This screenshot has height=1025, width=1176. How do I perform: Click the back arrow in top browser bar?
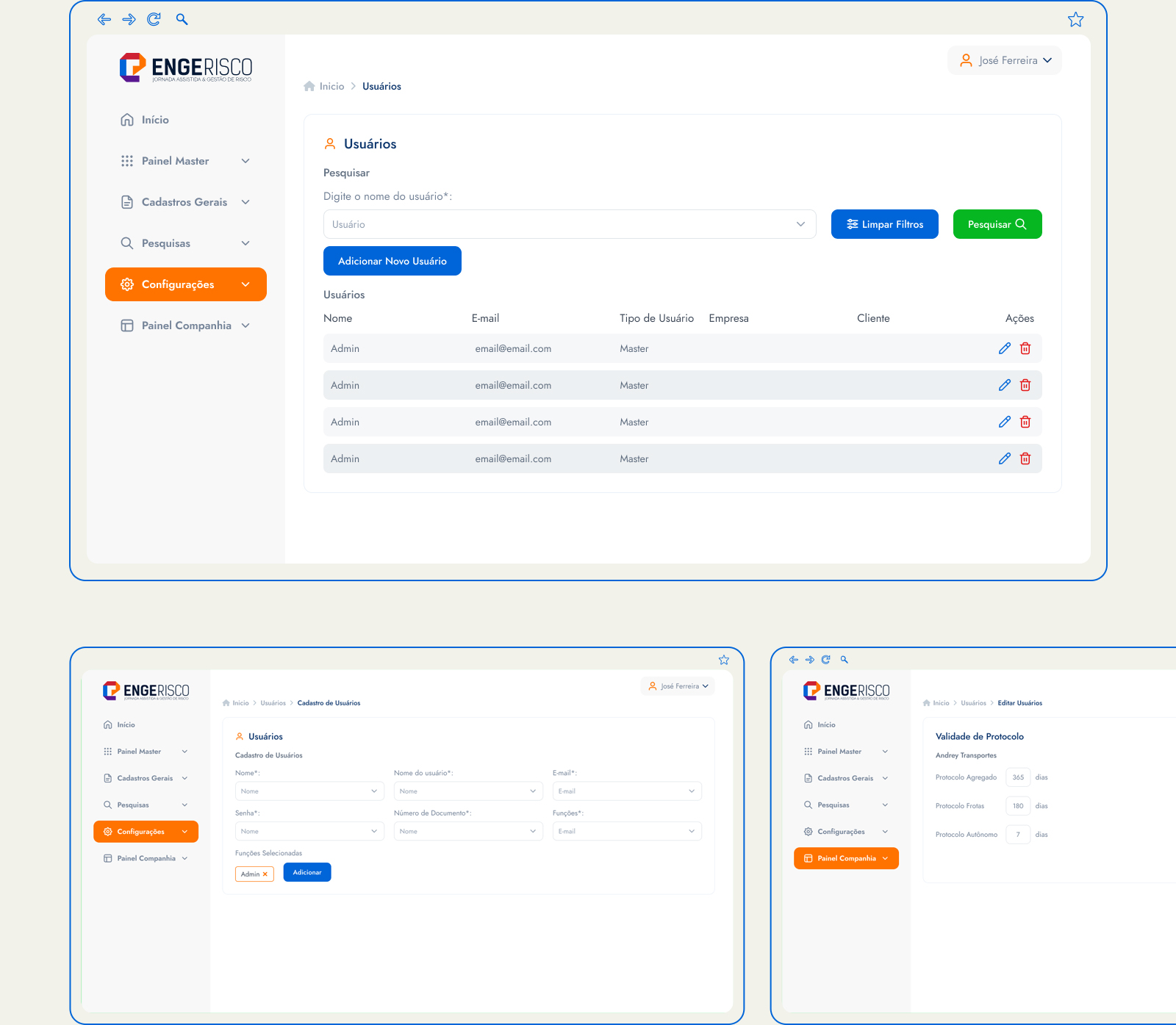[x=104, y=20]
